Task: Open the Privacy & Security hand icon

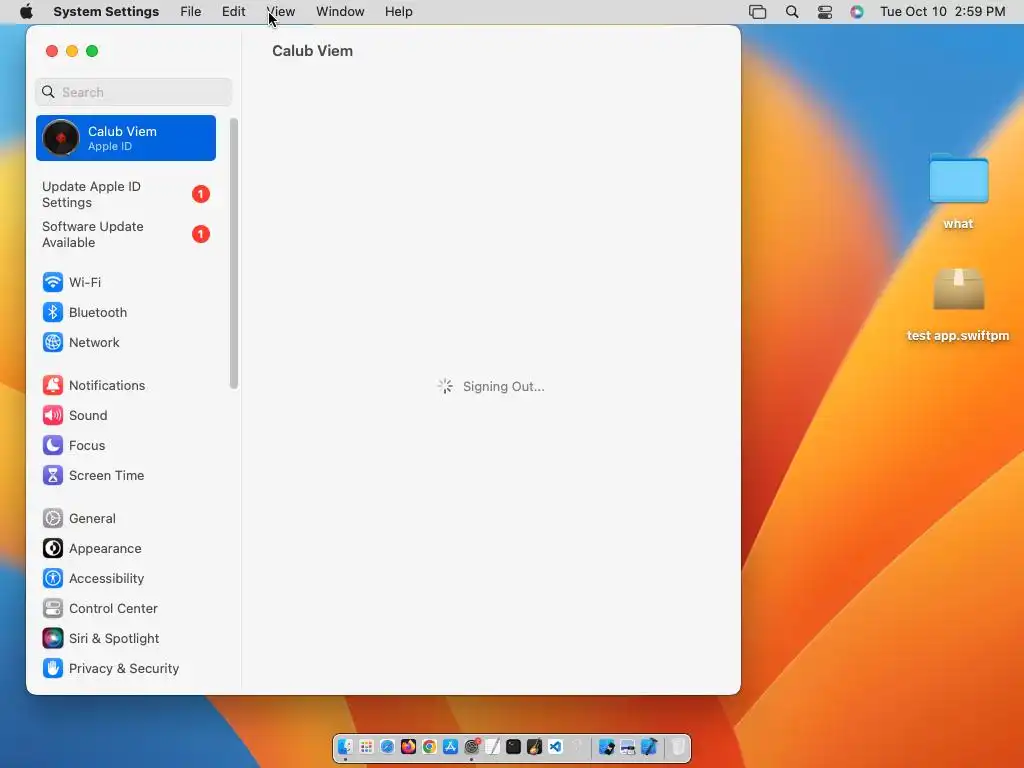Action: point(53,669)
